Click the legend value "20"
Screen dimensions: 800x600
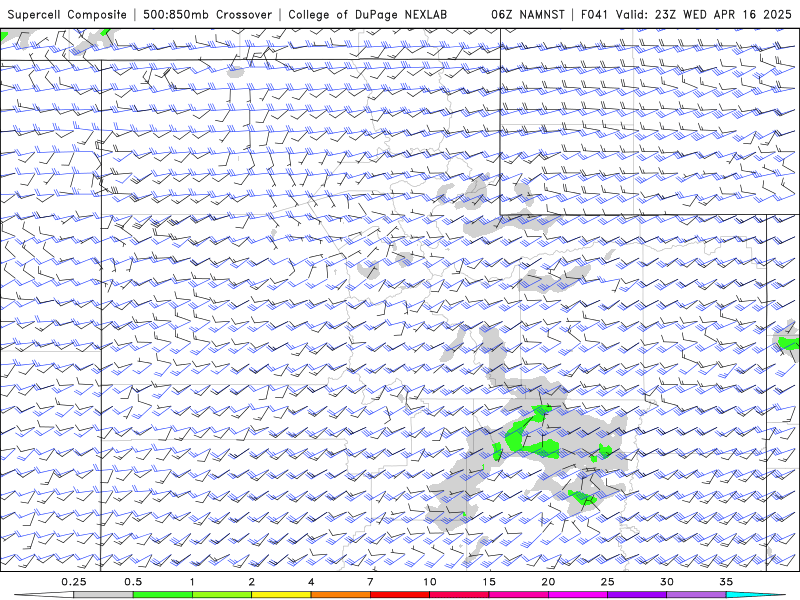[548, 582]
